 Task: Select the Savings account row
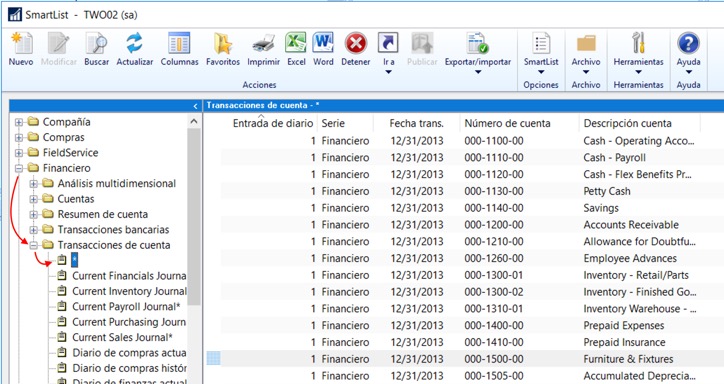(x=472, y=208)
